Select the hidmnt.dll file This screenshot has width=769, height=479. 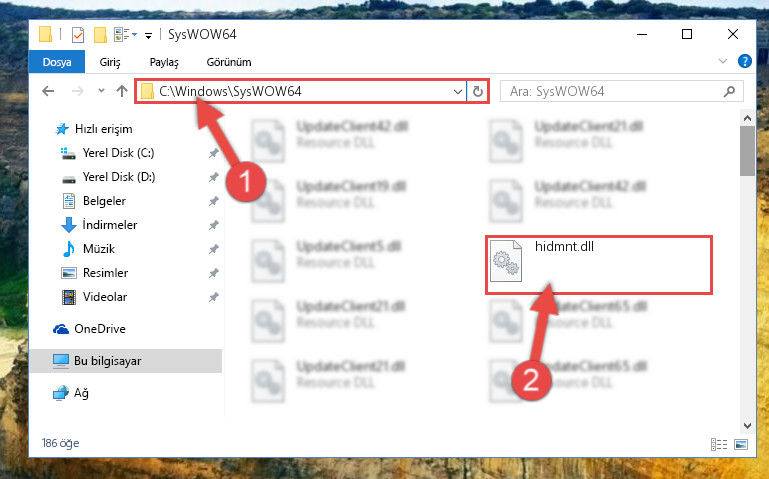599,265
